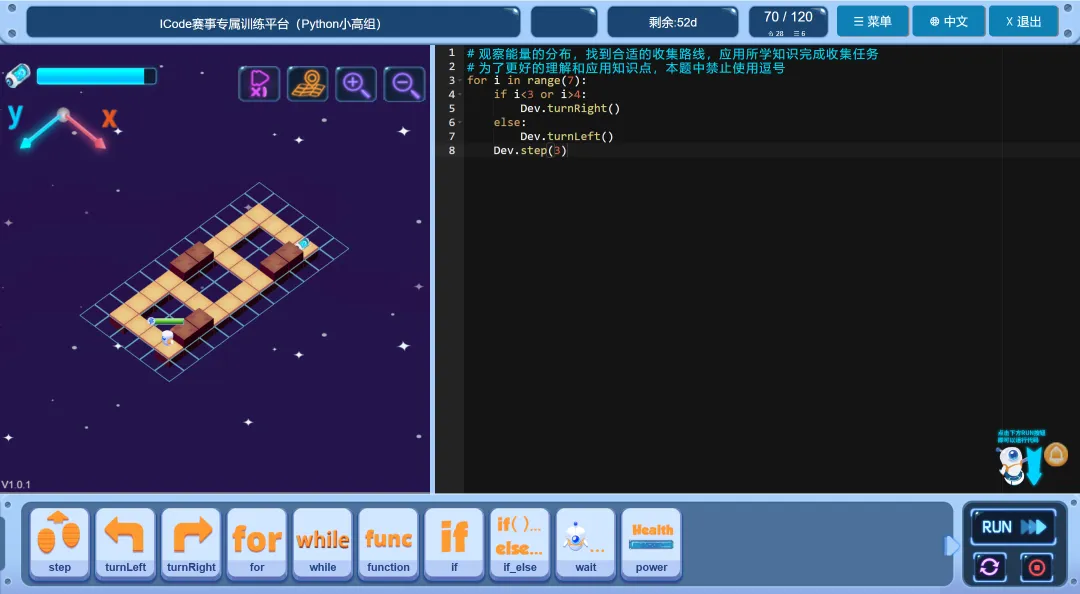Zoom in on the game map

[355, 84]
